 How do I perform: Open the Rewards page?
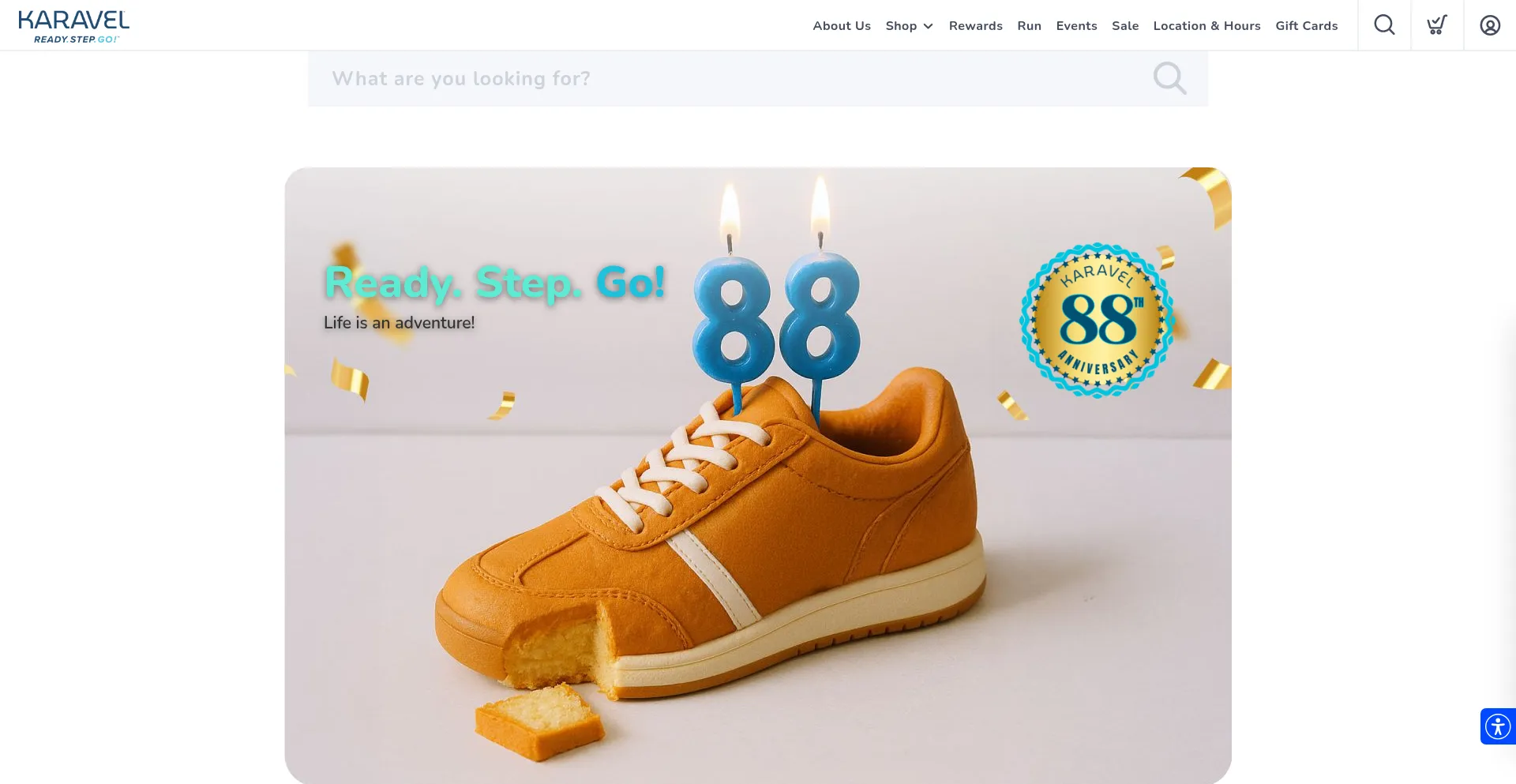pos(976,26)
